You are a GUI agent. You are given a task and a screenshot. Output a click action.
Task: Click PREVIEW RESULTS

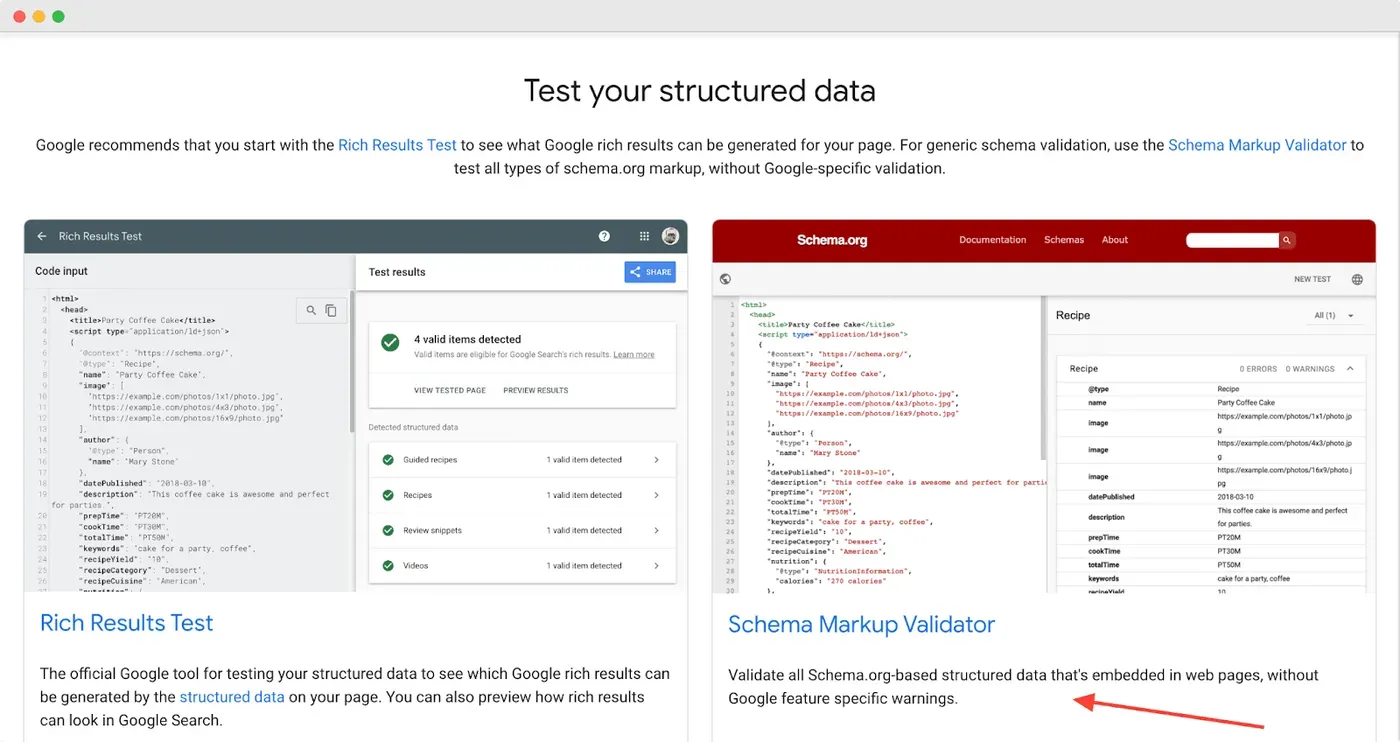point(536,390)
